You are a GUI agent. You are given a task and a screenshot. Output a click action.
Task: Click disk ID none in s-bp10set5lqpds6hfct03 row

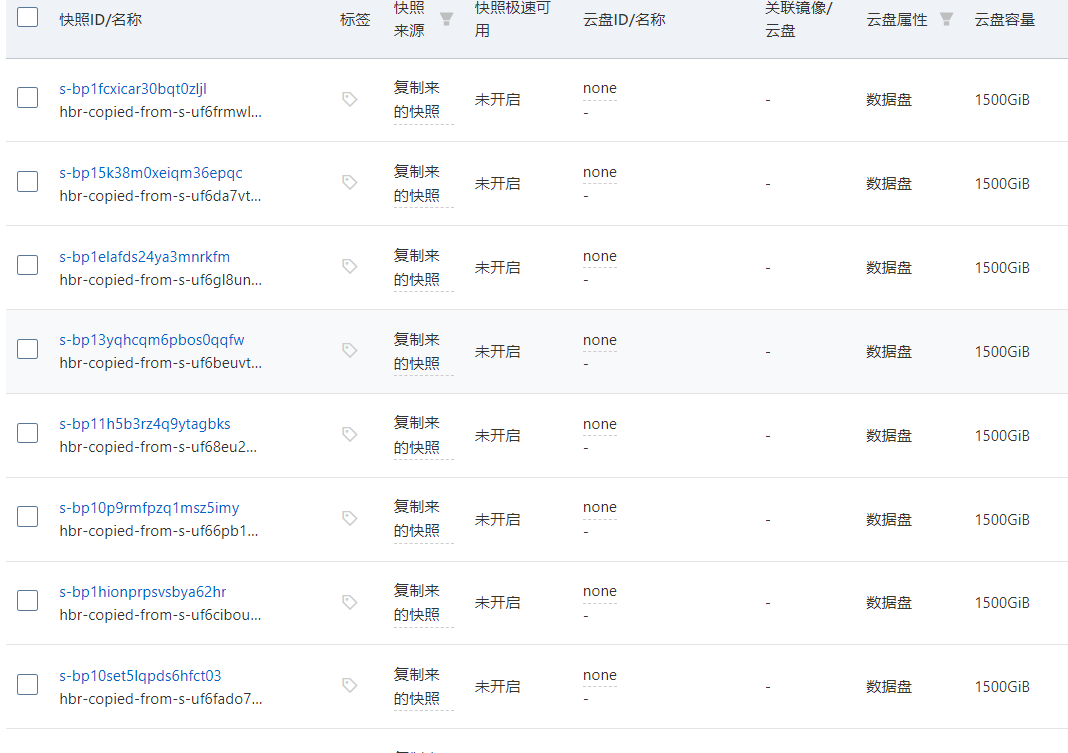[599, 675]
